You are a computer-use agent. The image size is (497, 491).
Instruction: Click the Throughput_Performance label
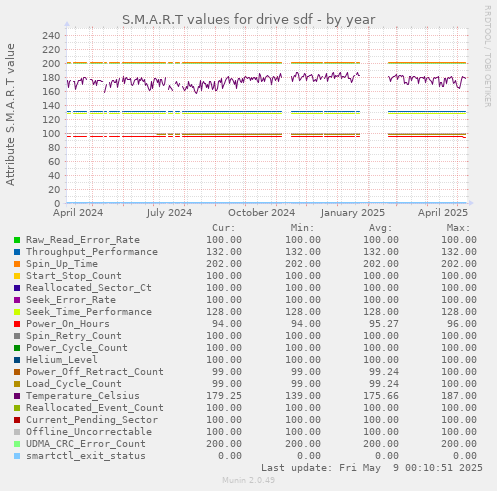(92, 252)
